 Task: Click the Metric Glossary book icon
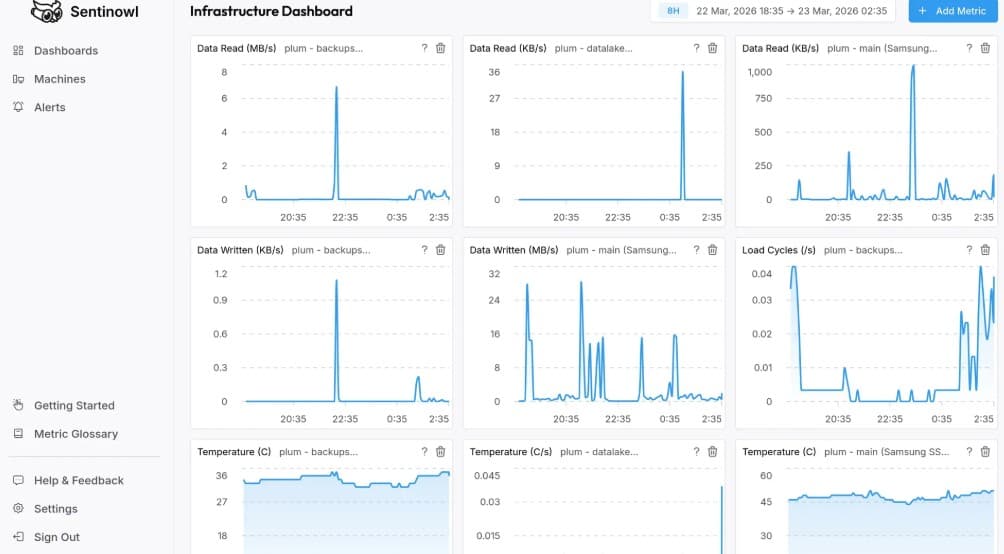(18, 434)
